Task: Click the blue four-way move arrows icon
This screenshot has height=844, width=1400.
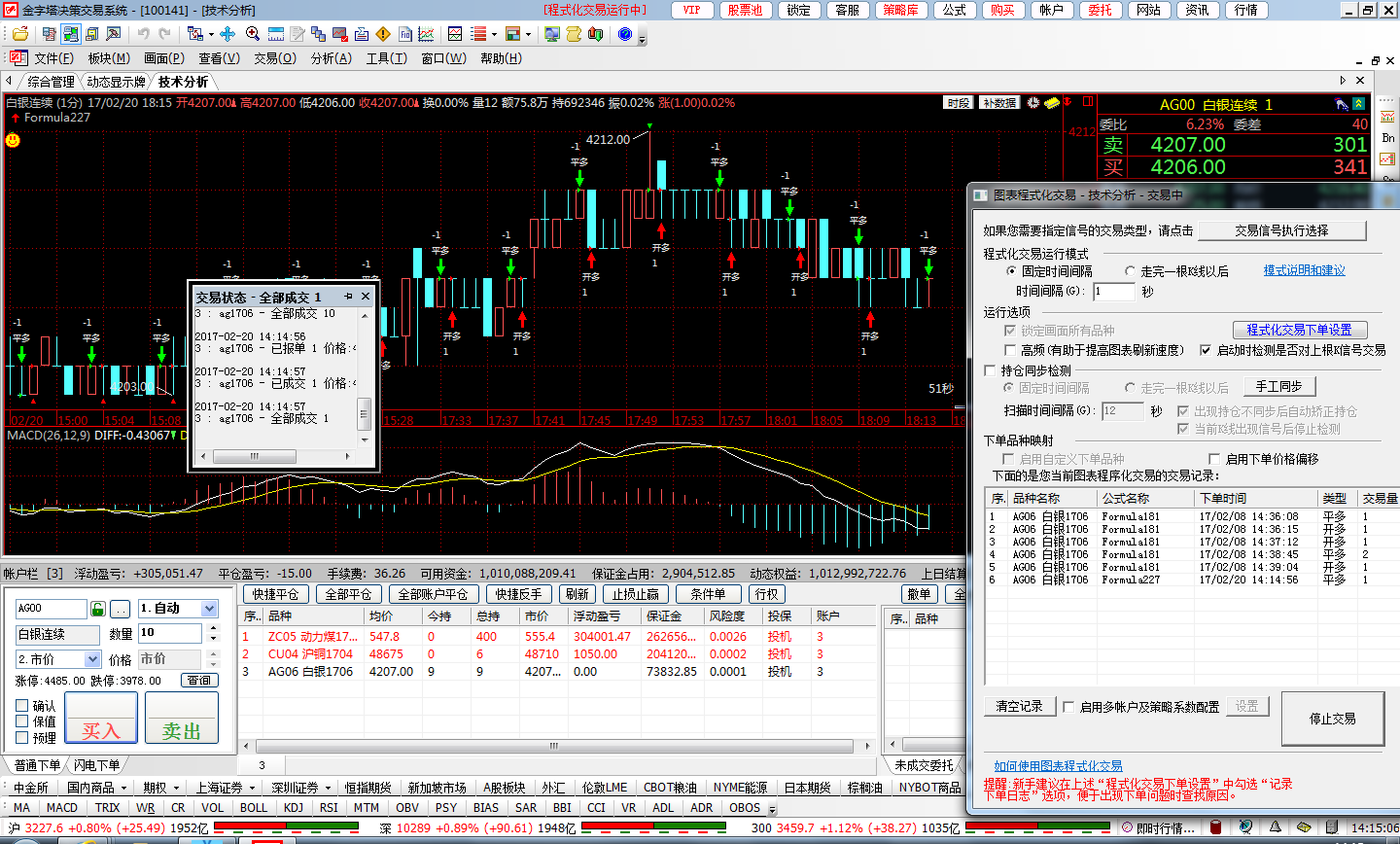Action: tap(227, 34)
